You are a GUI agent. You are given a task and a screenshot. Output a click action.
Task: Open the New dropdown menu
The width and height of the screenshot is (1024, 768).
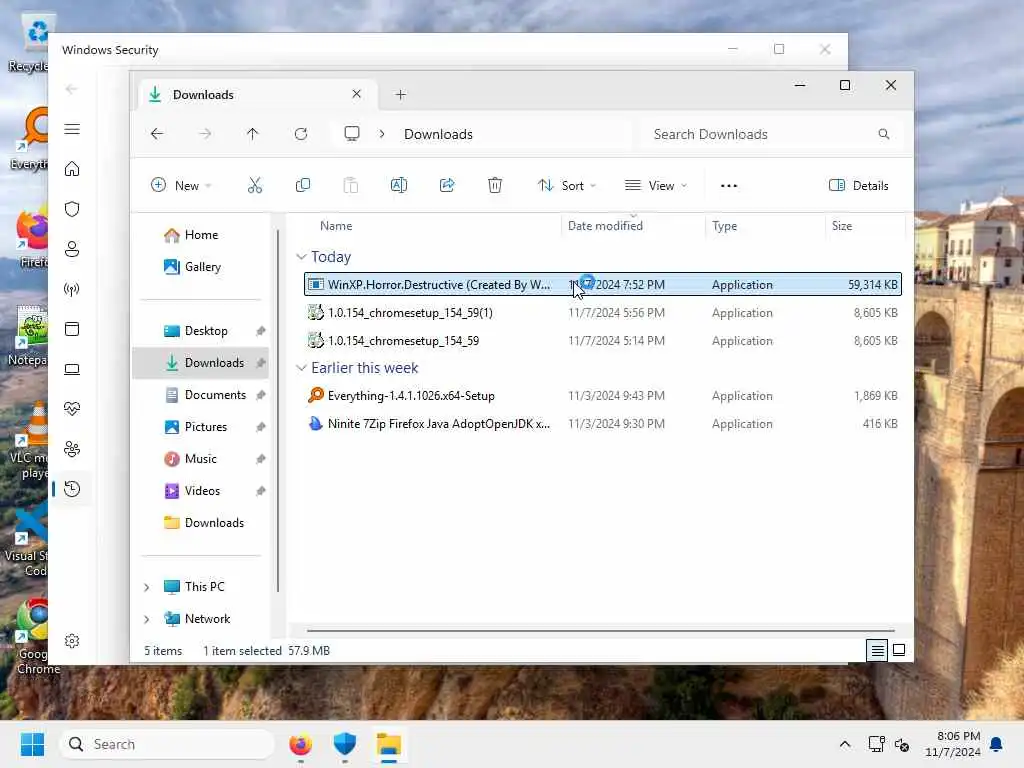click(x=181, y=185)
